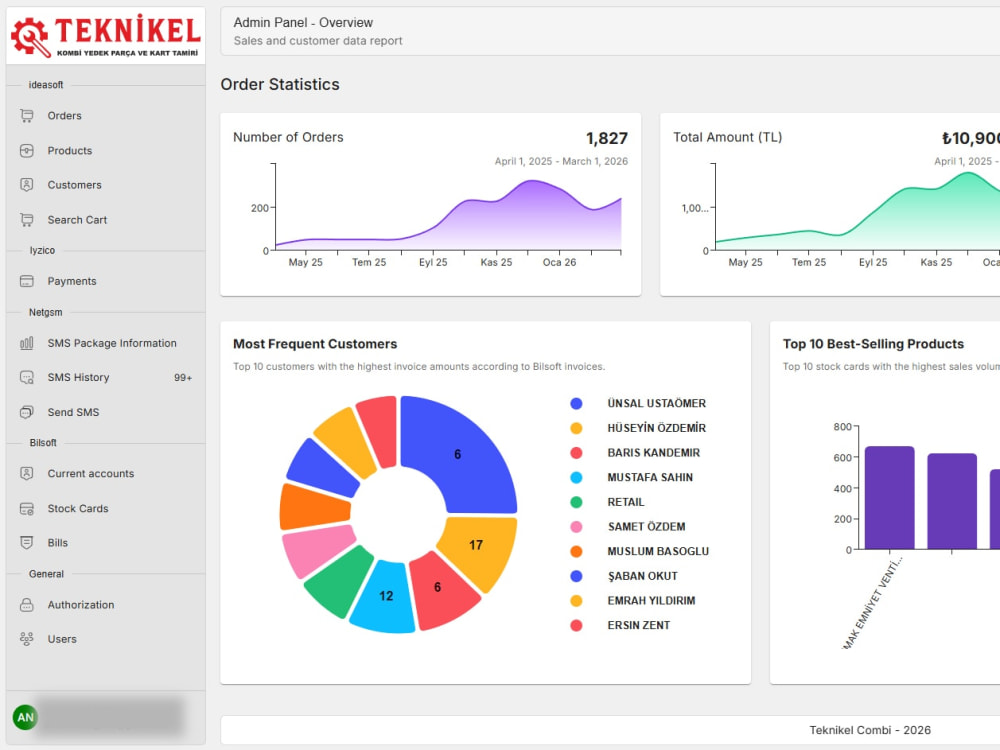
Task: Click the 1,827 order count value
Action: (607, 138)
